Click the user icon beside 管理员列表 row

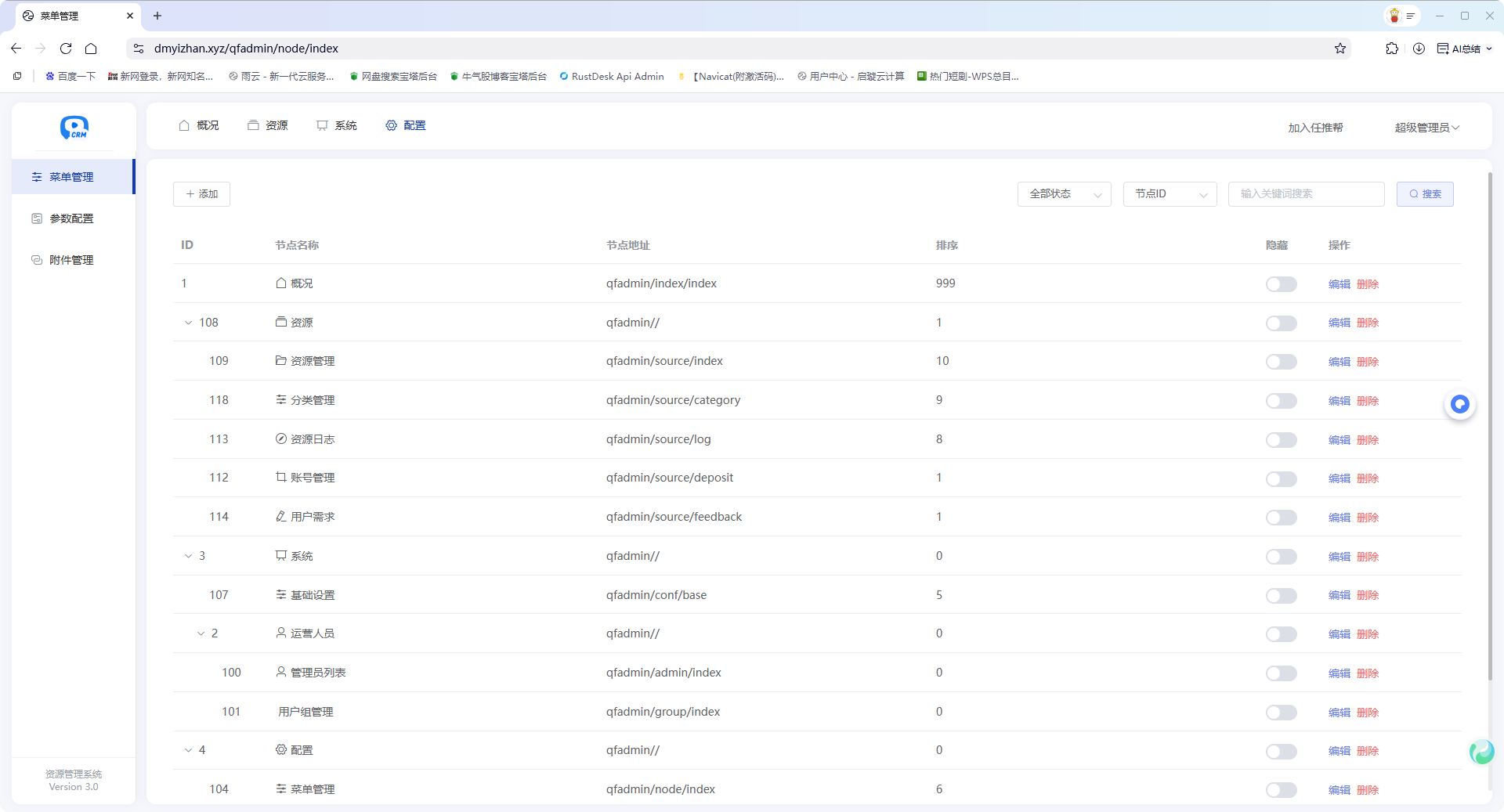tap(281, 673)
